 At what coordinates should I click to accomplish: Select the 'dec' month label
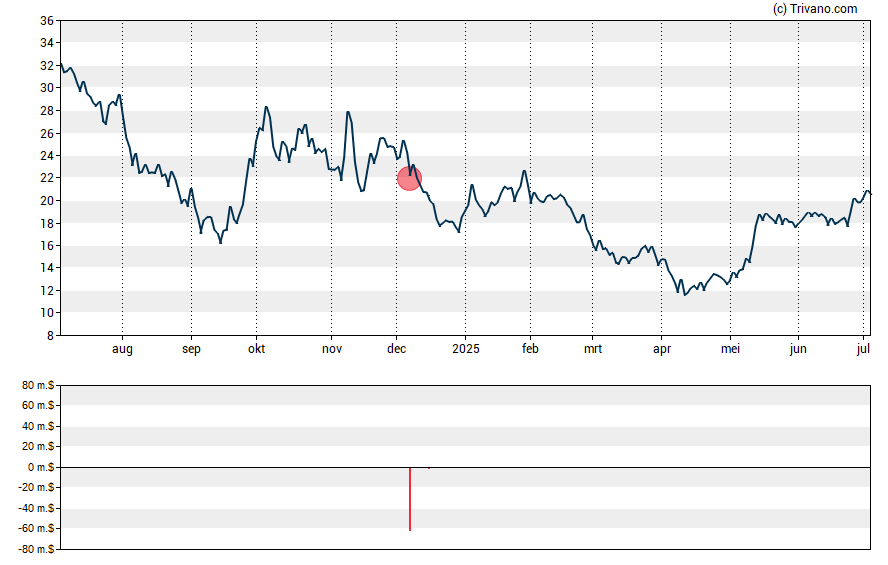click(396, 349)
